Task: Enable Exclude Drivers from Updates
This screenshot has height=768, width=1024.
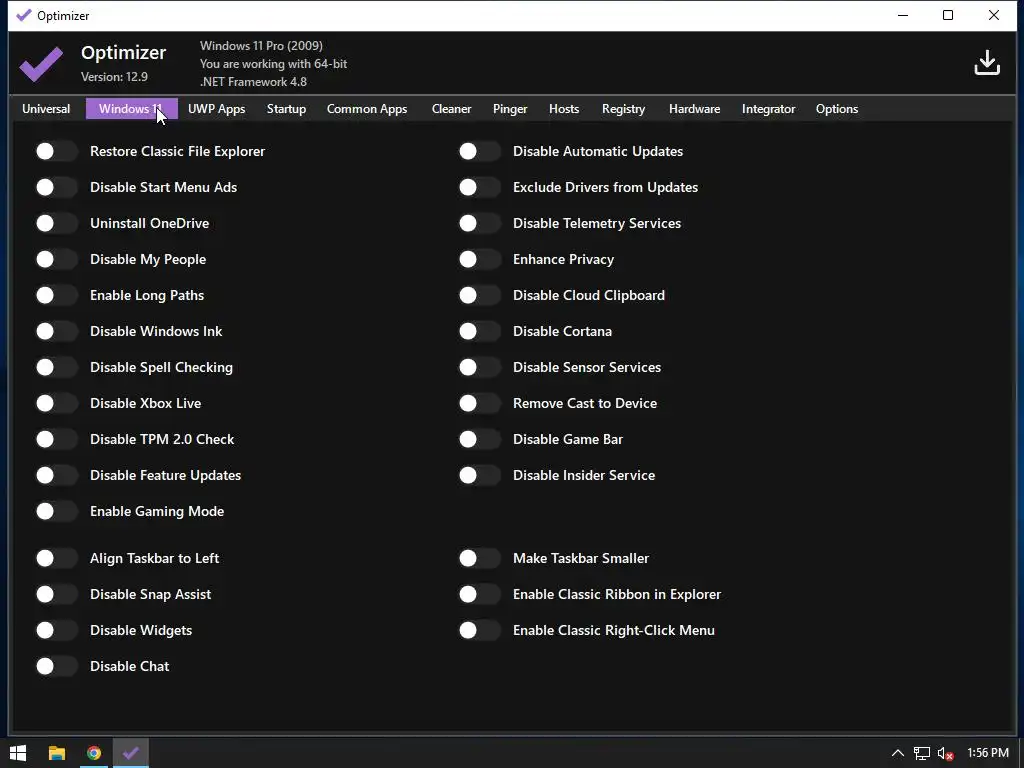Action: point(479,187)
